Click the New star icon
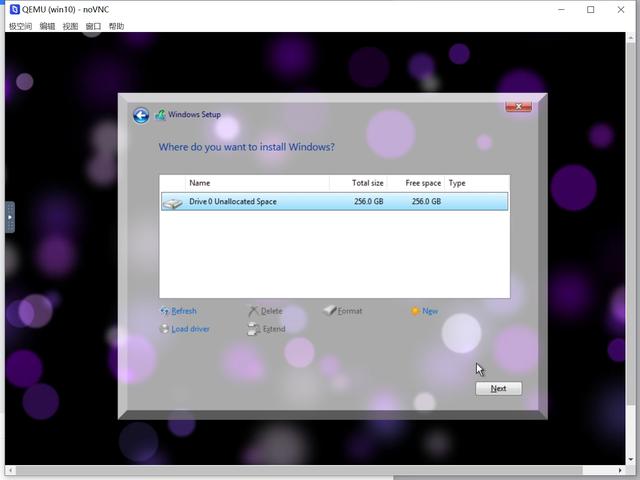 pos(415,311)
